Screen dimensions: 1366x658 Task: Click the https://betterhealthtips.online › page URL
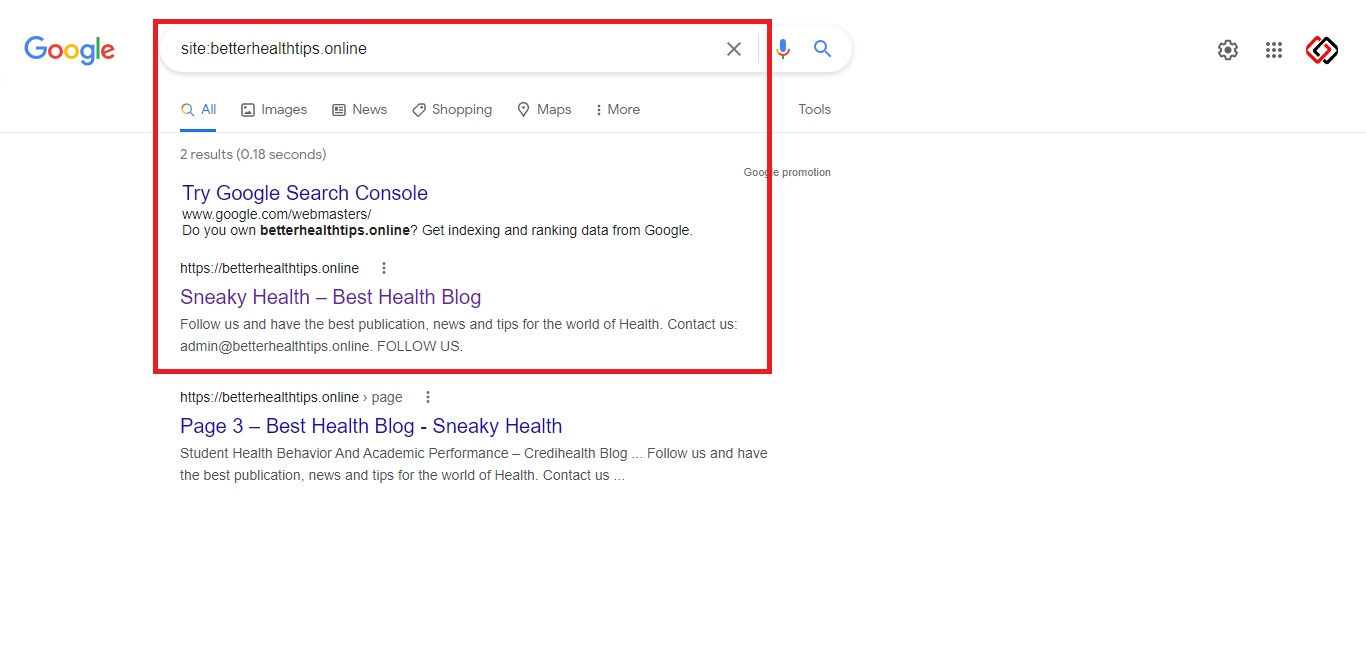coord(291,397)
